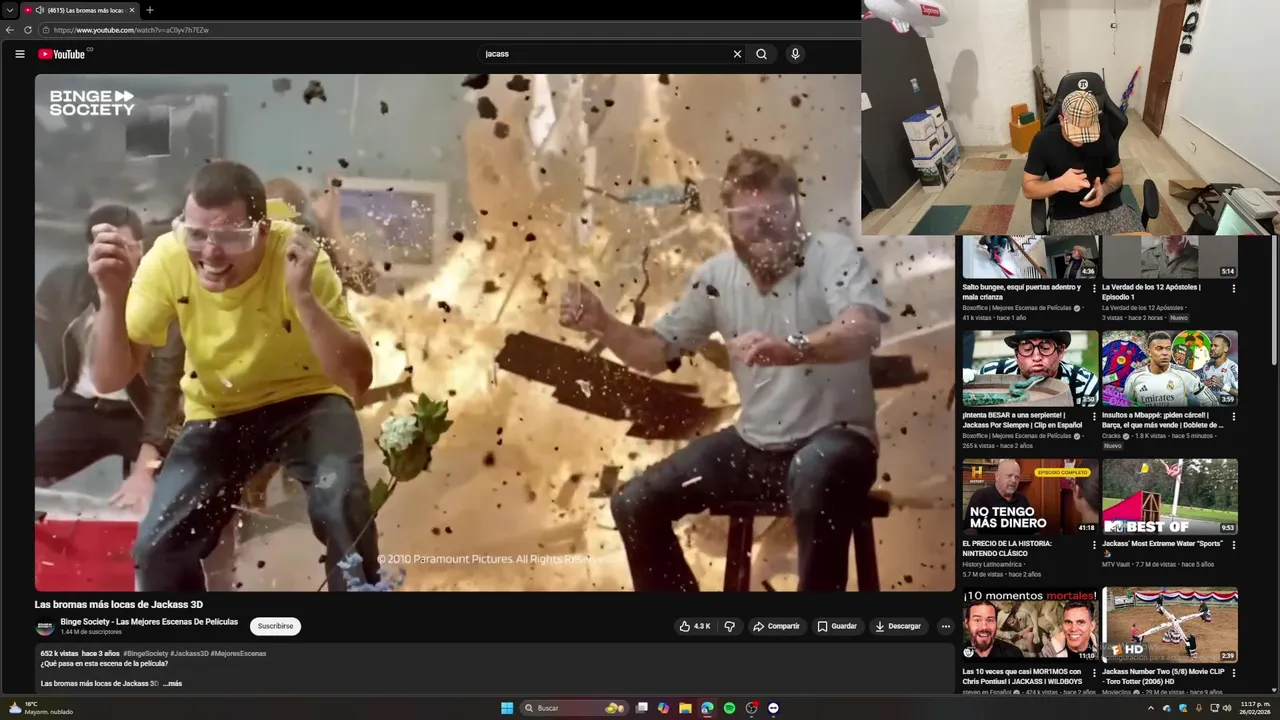Open options for EL PRECIO DE LA HISTORIA video
1280x720 pixels.
click(x=1093, y=545)
